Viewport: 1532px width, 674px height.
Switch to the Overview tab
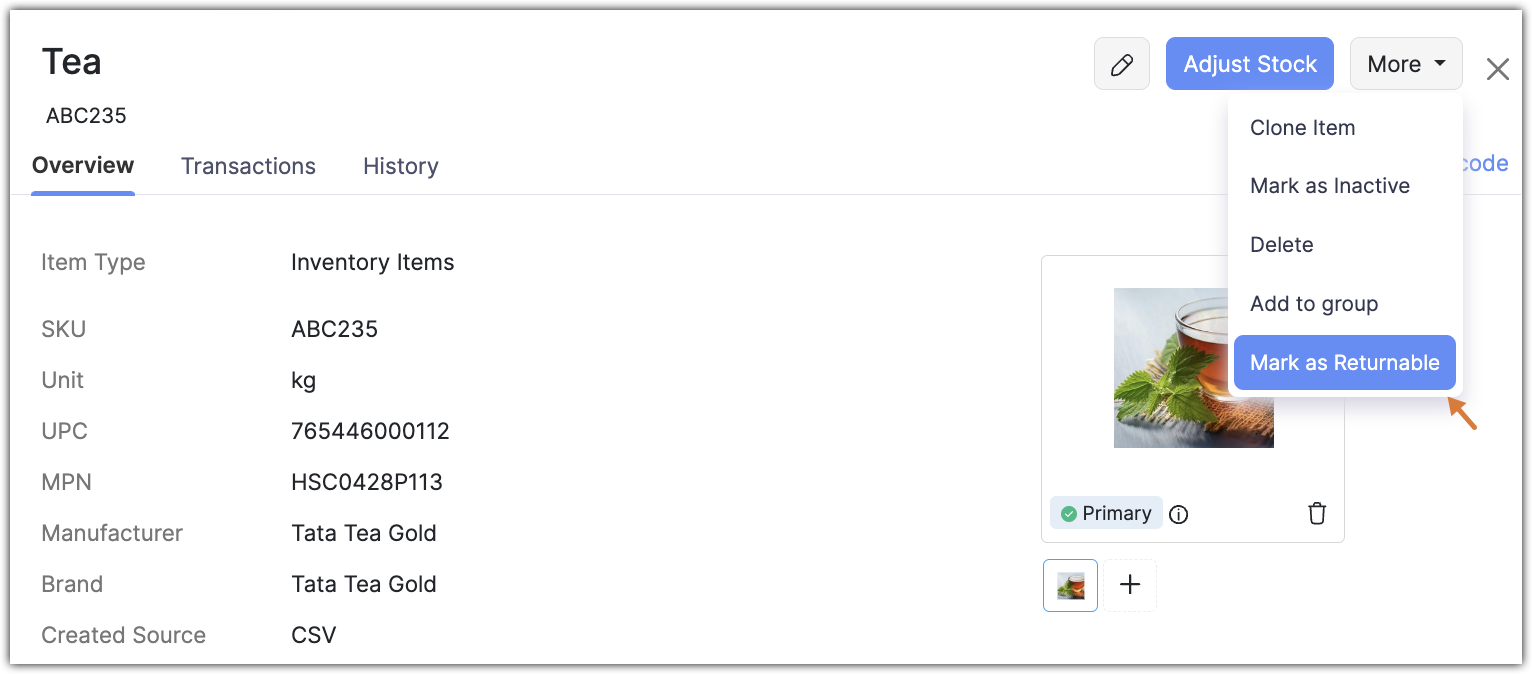(x=83, y=166)
